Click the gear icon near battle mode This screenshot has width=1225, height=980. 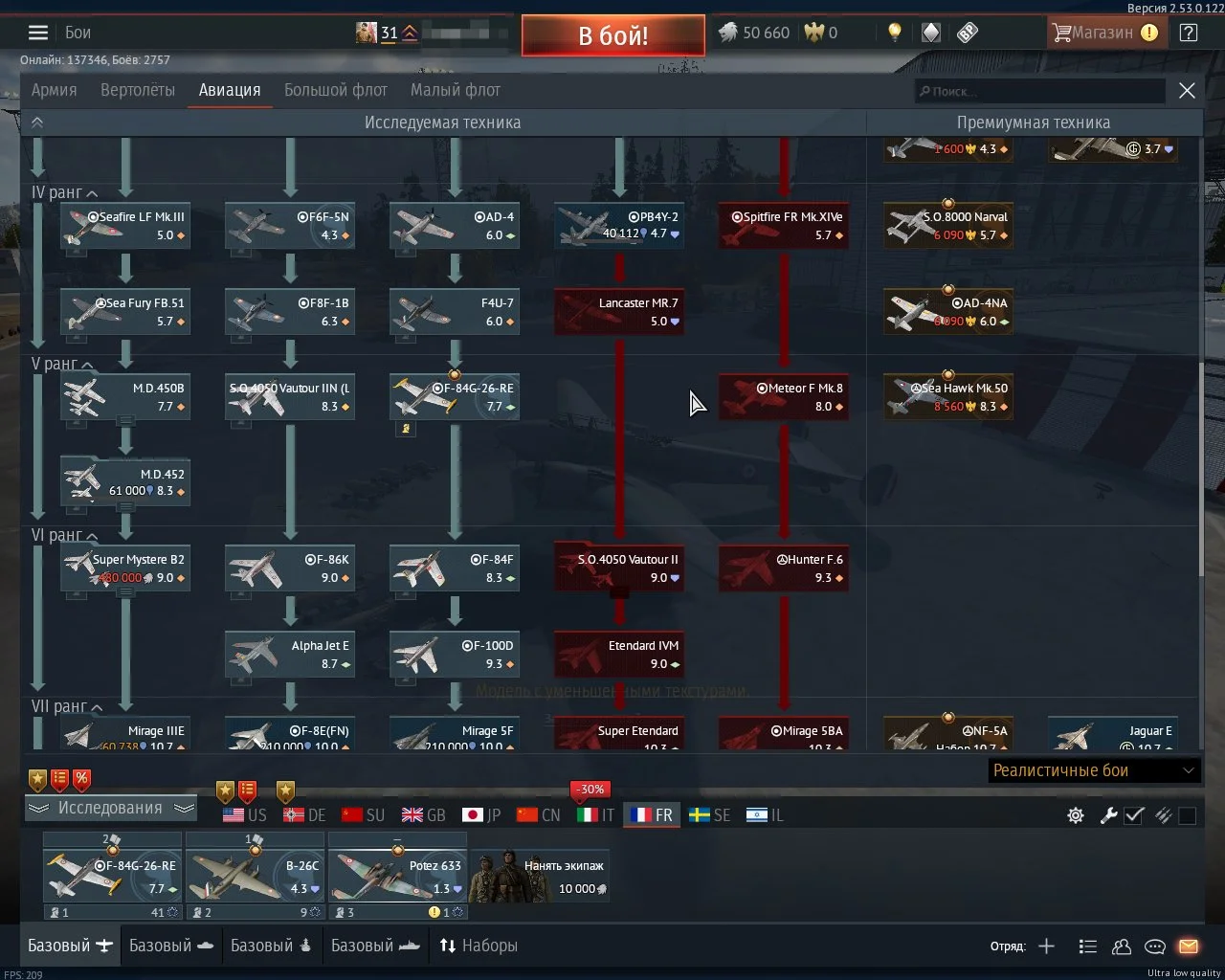1076,815
